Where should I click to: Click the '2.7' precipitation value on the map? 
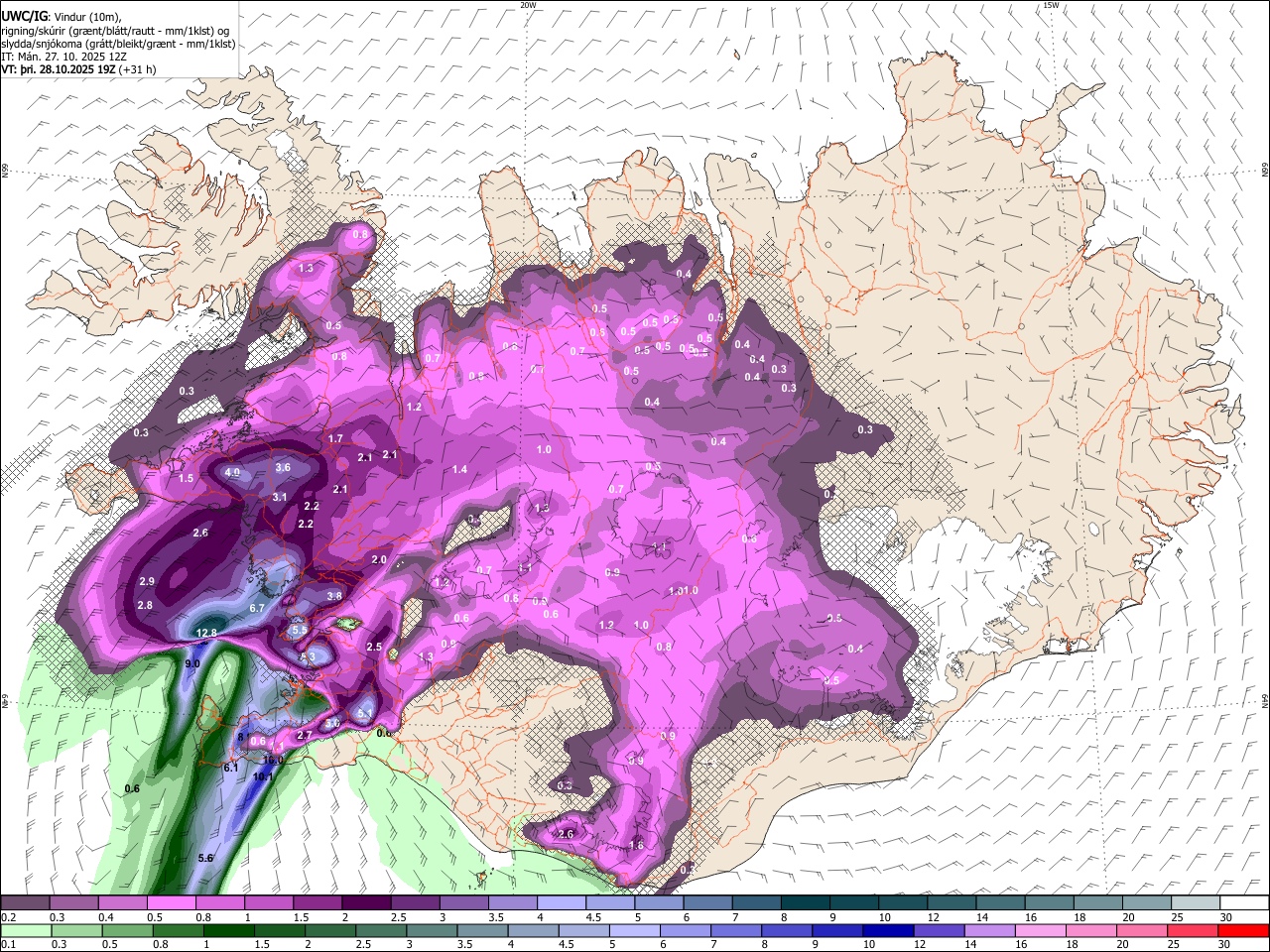tap(305, 735)
